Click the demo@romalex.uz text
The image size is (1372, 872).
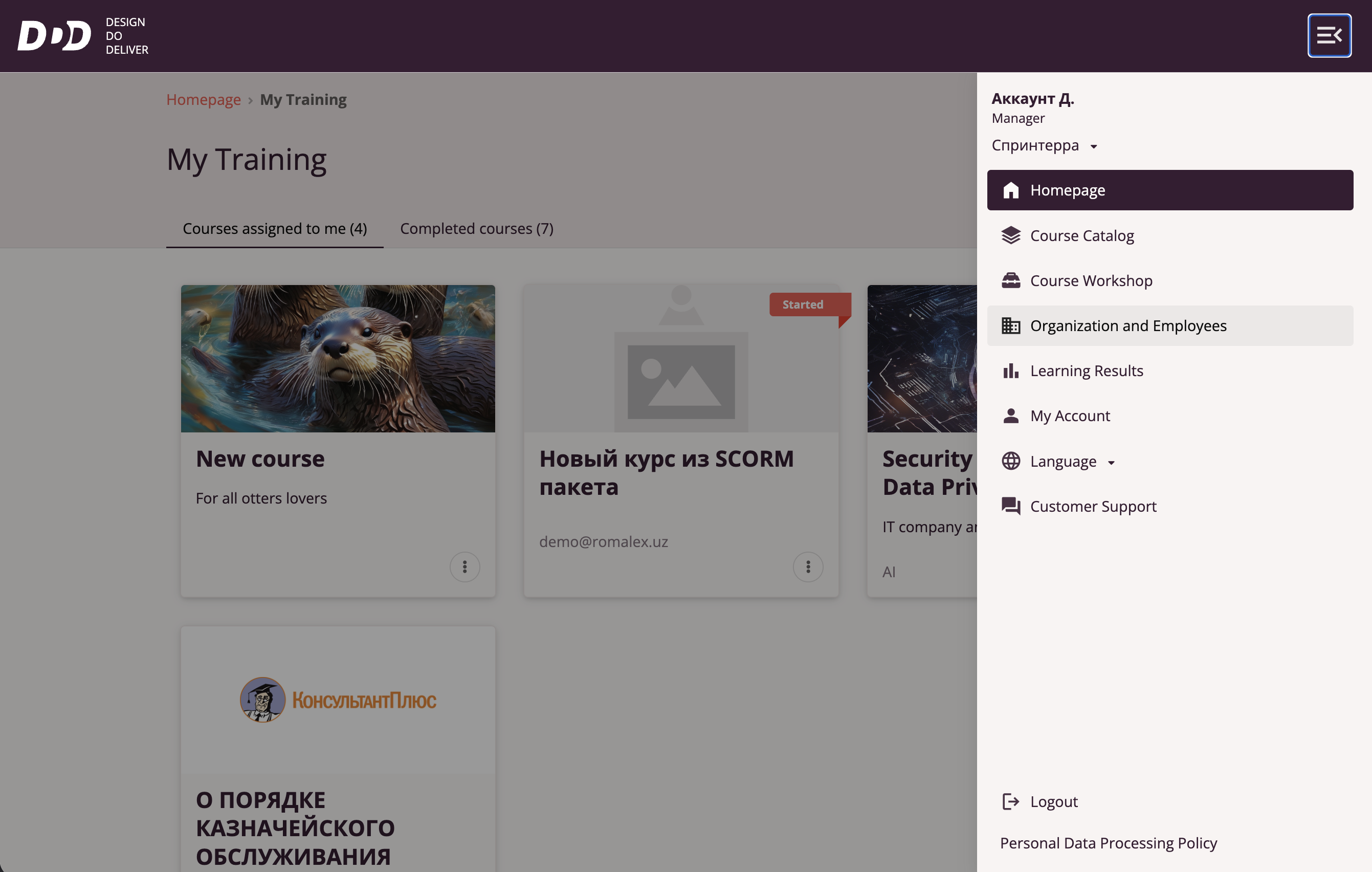tap(604, 541)
